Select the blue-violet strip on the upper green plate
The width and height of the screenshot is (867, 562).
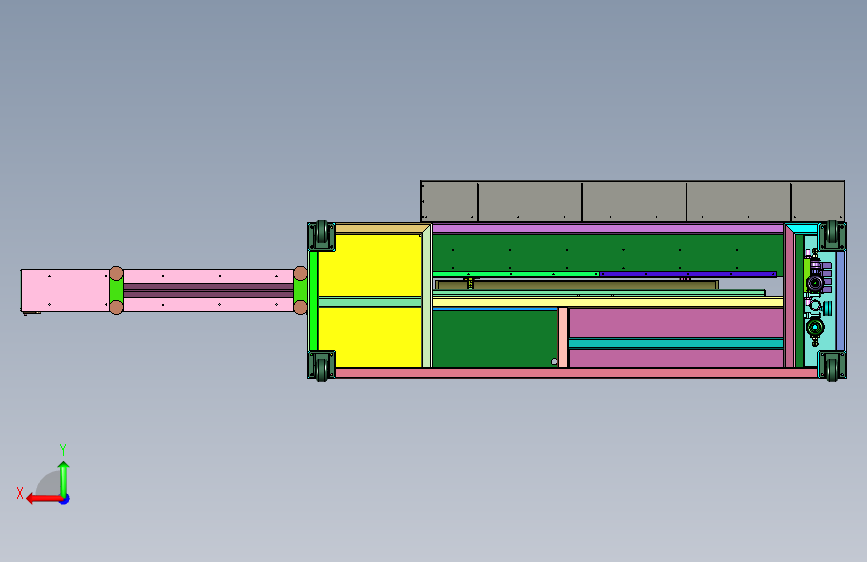[x=688, y=274]
